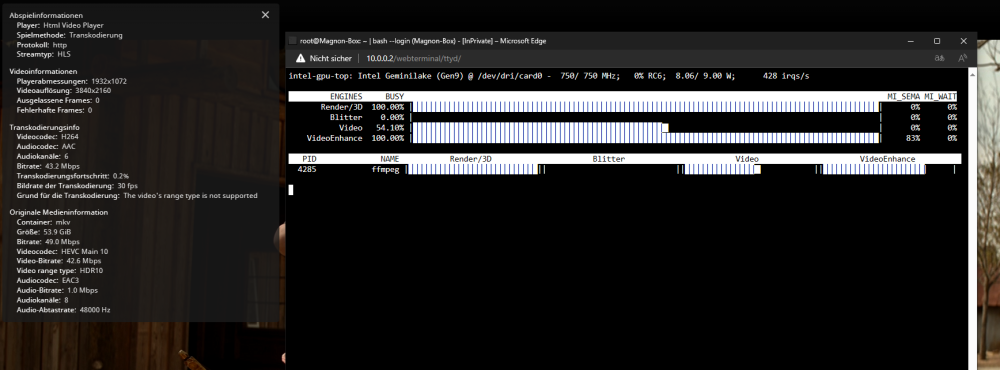Click the 'Bitrate: 49.0 Mbps' line

[48, 242]
